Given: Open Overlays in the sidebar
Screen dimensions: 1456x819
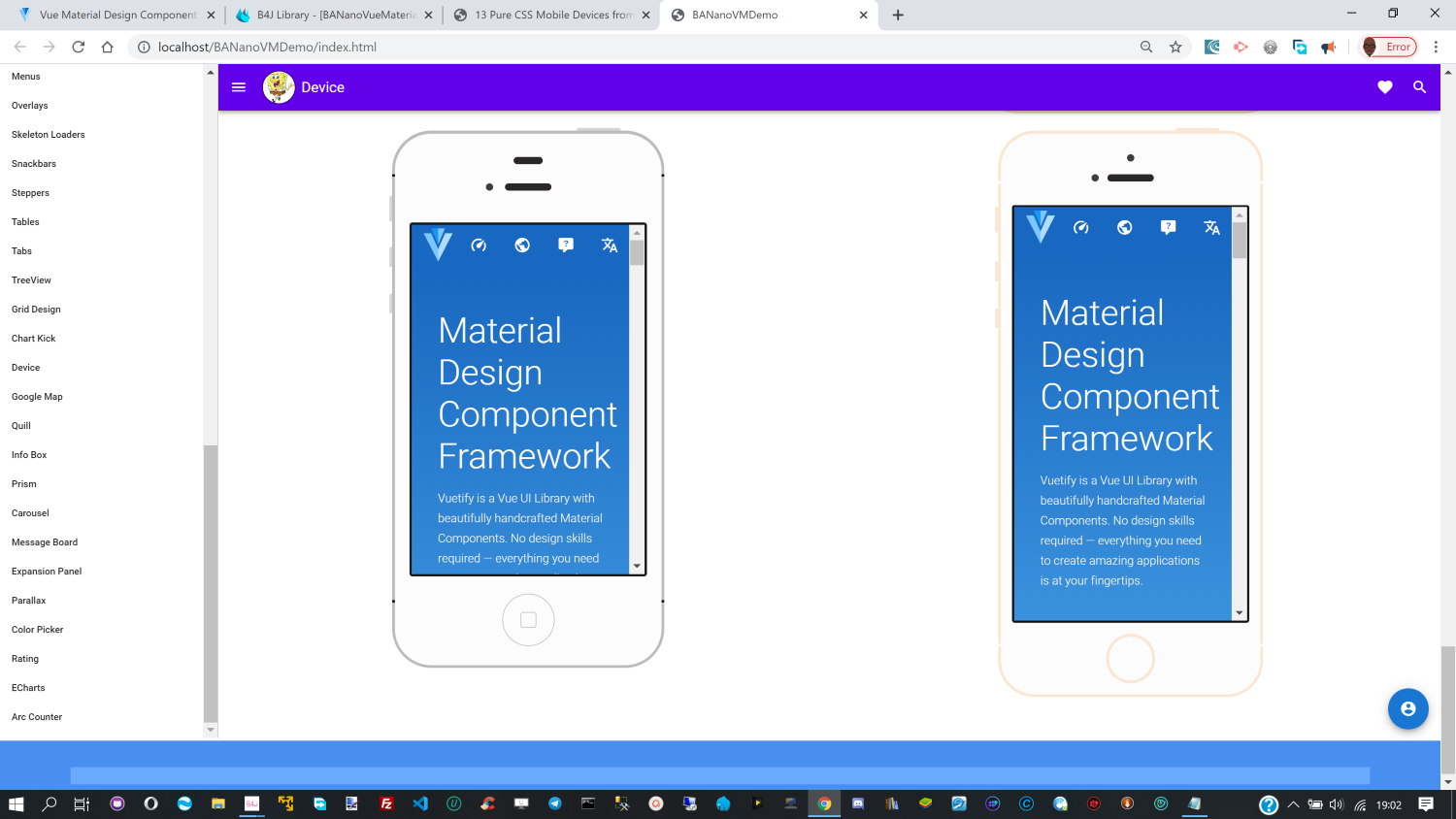Looking at the screenshot, I should coord(30,106).
